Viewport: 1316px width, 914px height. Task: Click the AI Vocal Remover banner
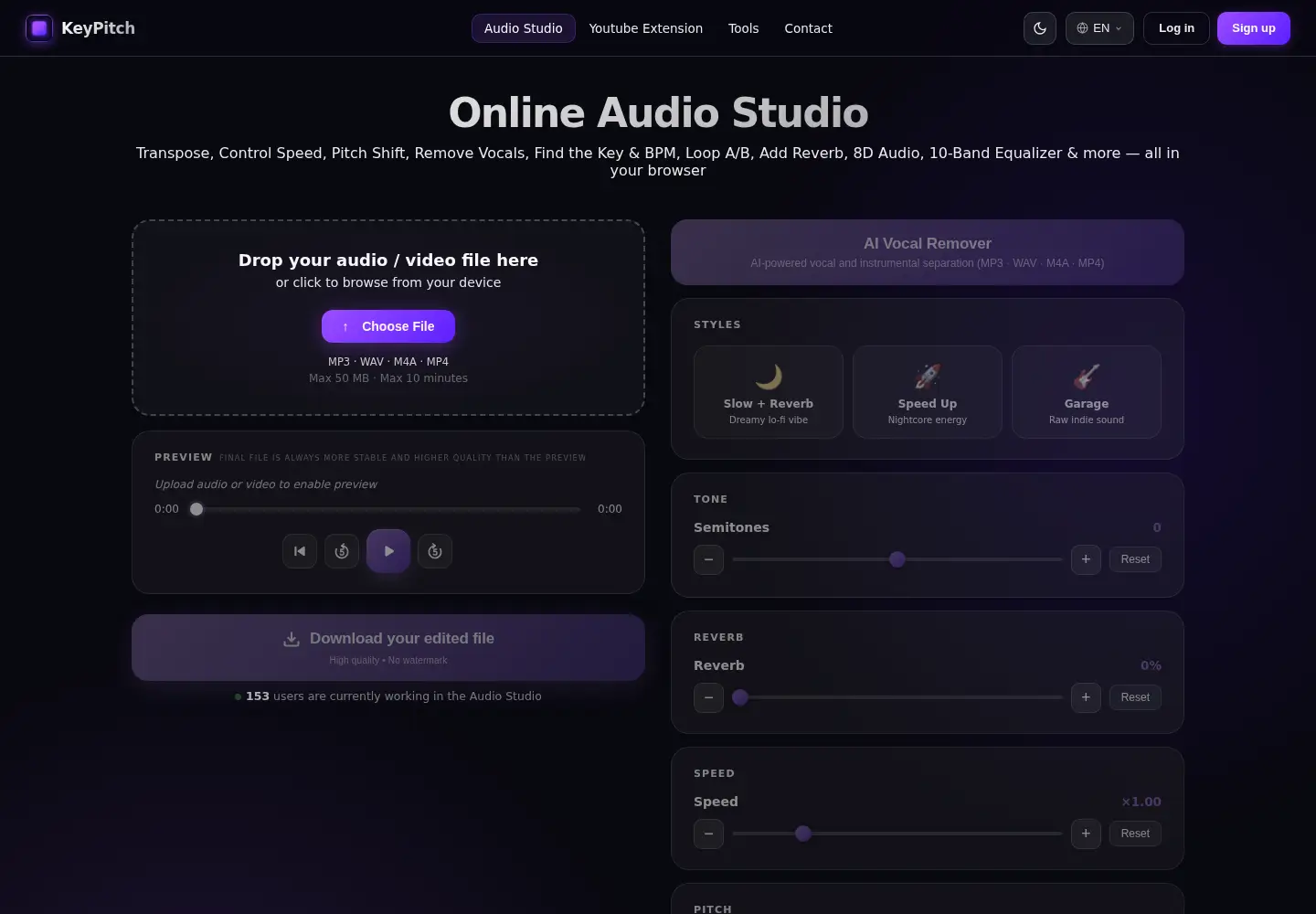(x=928, y=252)
